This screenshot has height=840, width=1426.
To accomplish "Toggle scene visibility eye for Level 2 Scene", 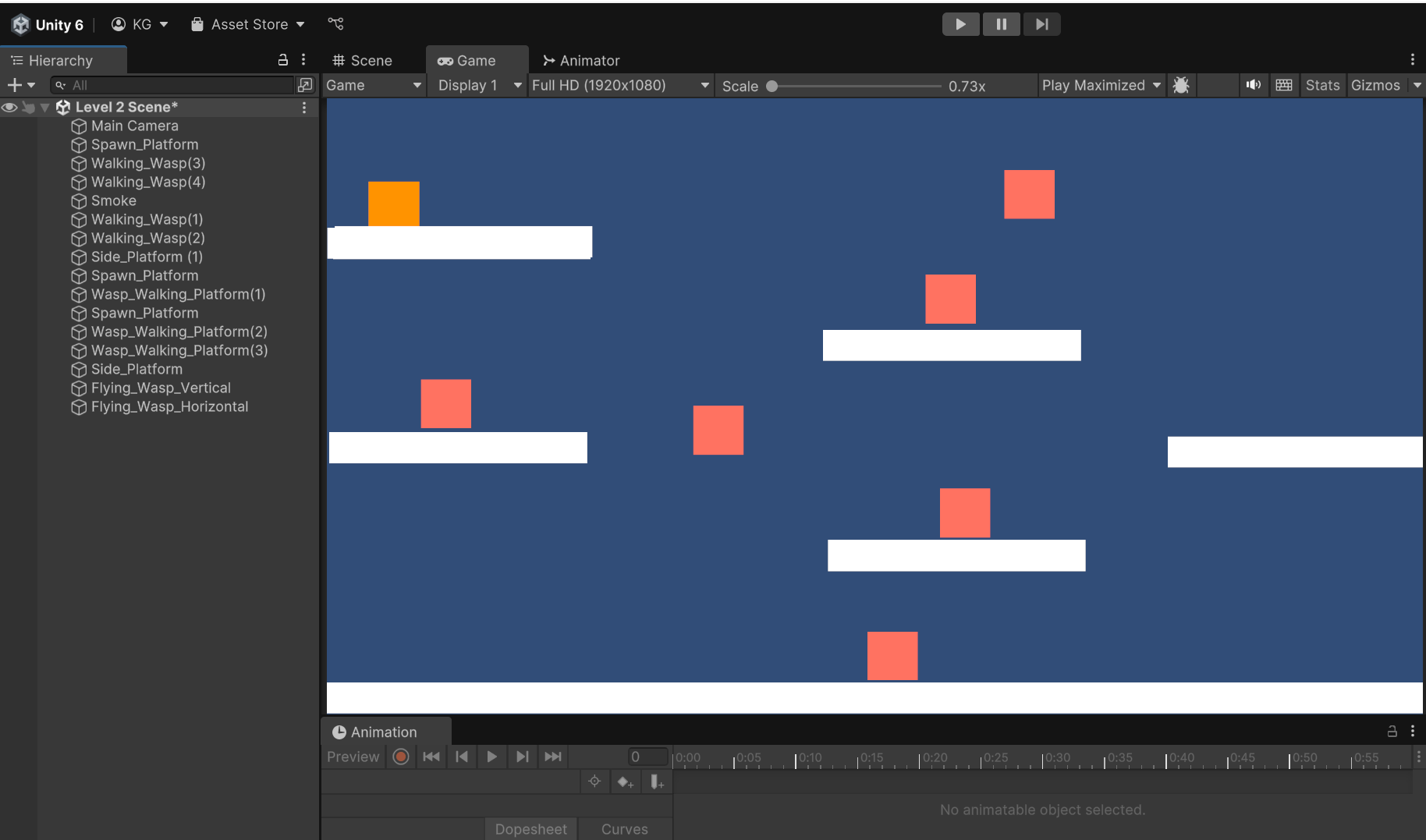I will tap(9, 108).
